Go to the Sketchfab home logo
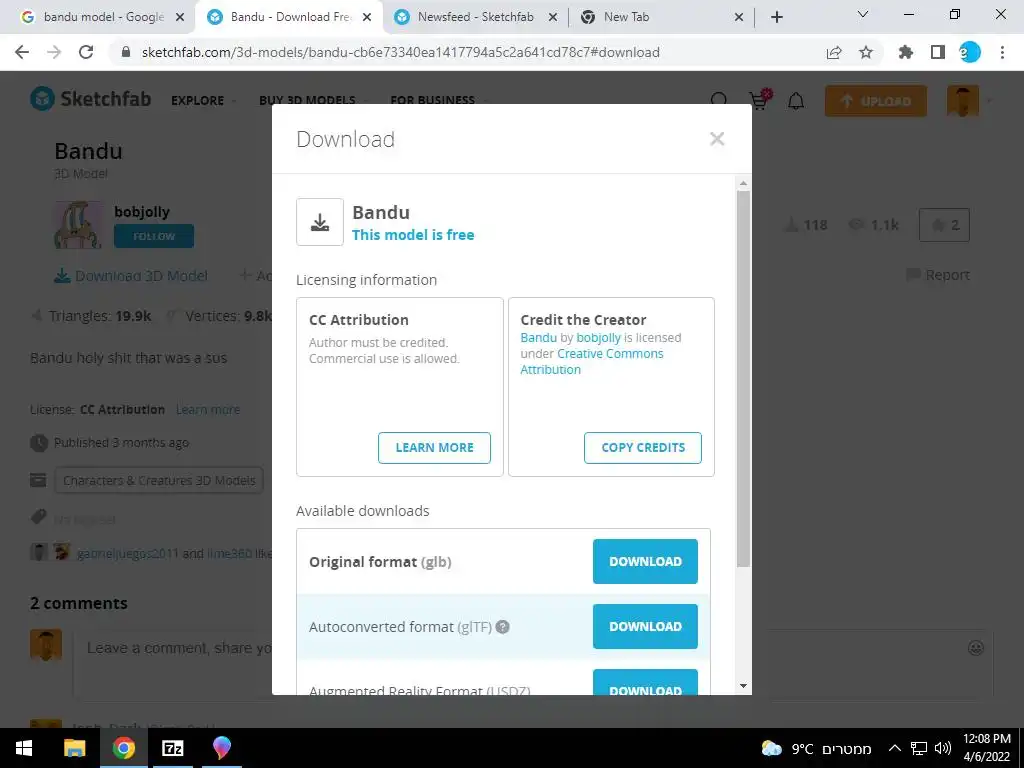The image size is (1024, 768). tap(90, 99)
